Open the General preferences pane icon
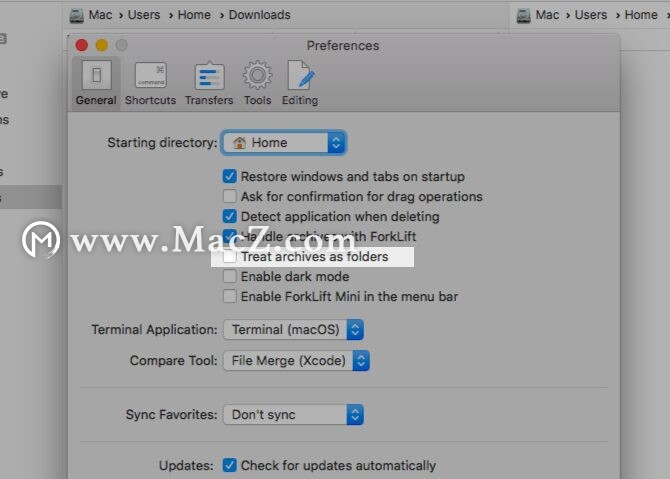The height and width of the screenshot is (479, 670). point(97,75)
